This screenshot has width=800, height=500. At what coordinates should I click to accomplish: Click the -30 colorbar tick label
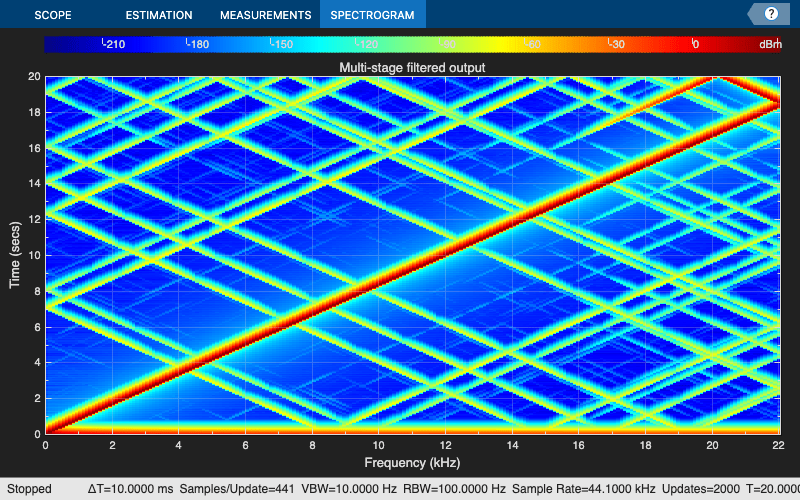(616, 44)
